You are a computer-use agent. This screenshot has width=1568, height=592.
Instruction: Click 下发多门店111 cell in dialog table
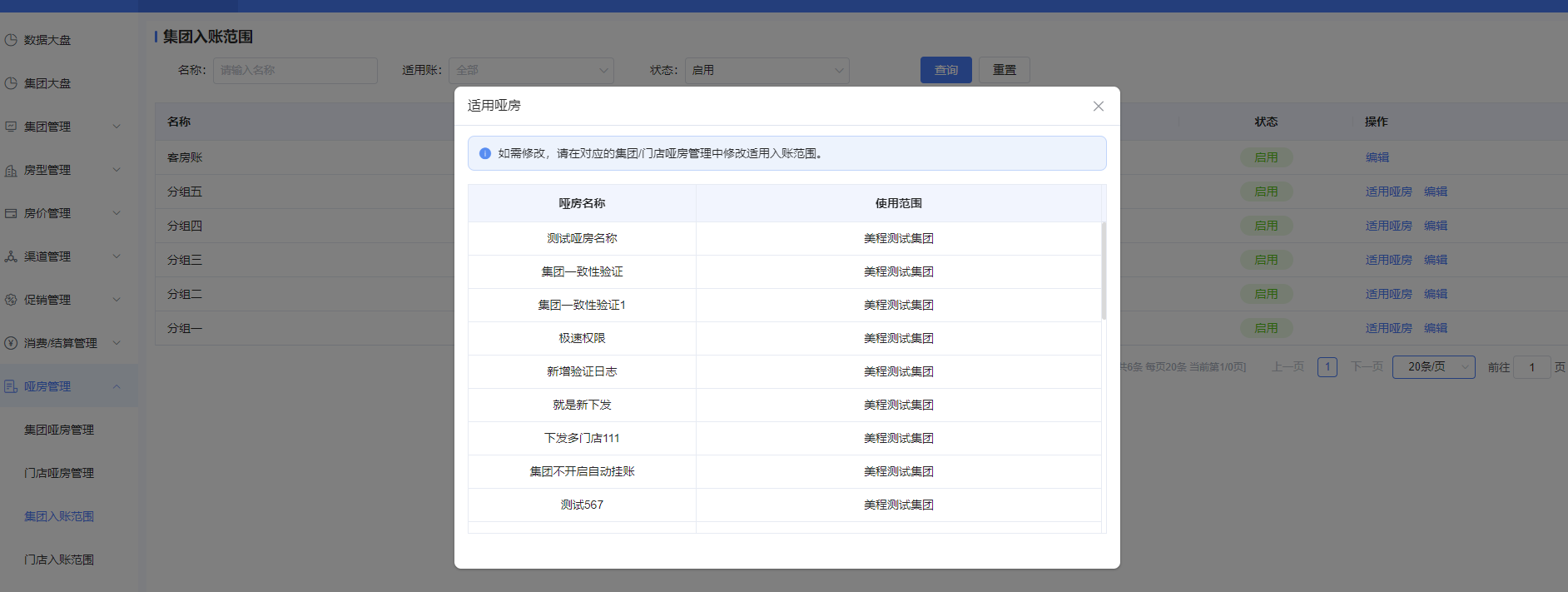[582, 438]
